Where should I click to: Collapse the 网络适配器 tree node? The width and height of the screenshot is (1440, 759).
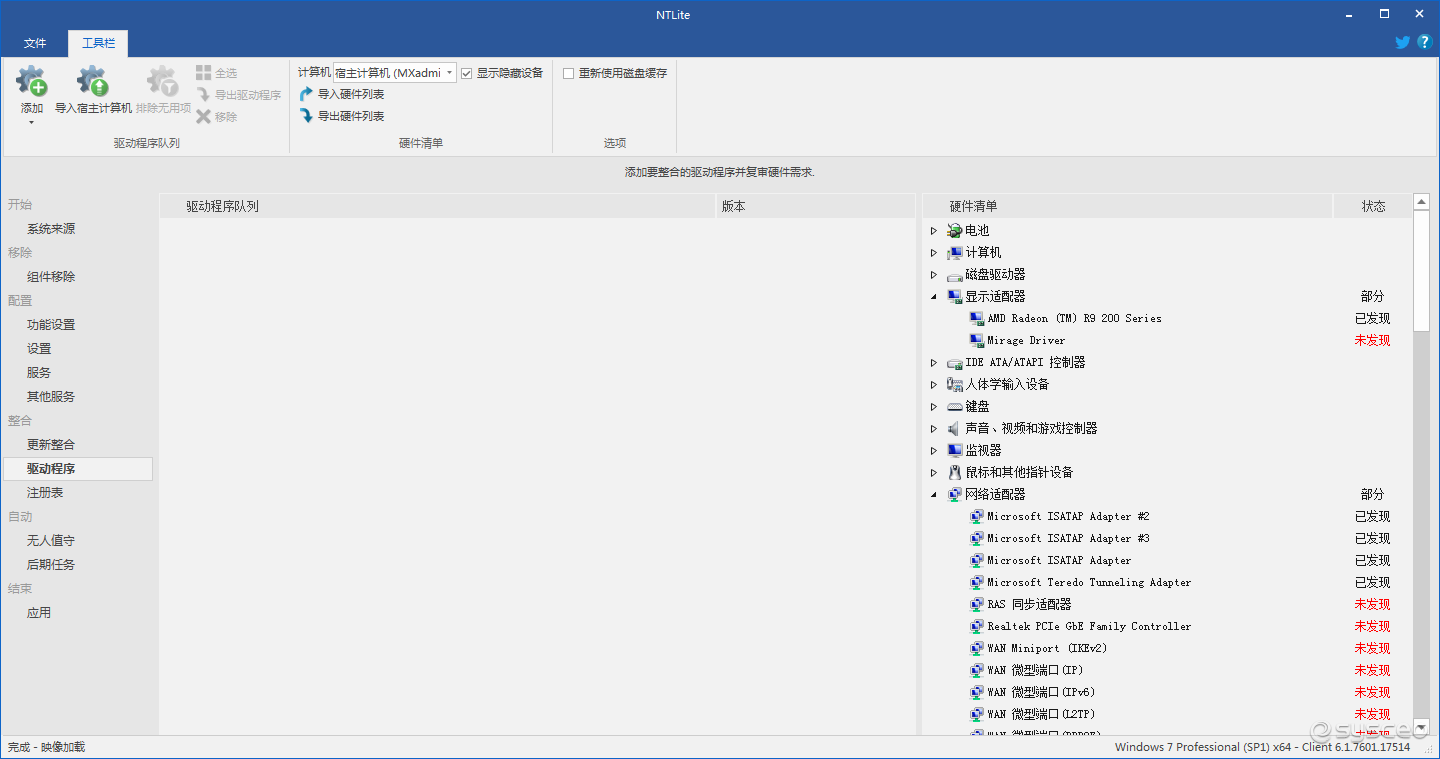934,495
